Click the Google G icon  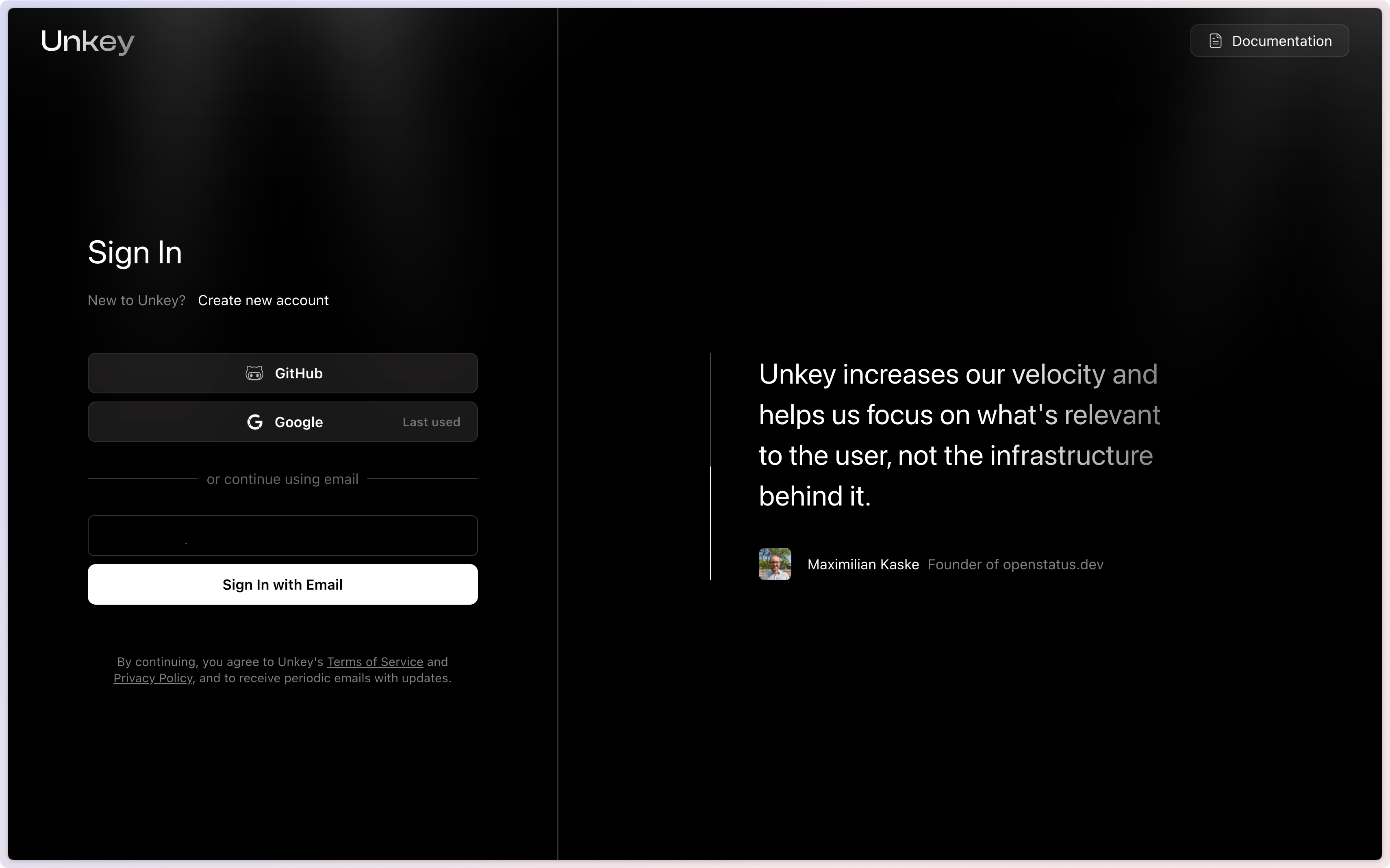point(255,422)
